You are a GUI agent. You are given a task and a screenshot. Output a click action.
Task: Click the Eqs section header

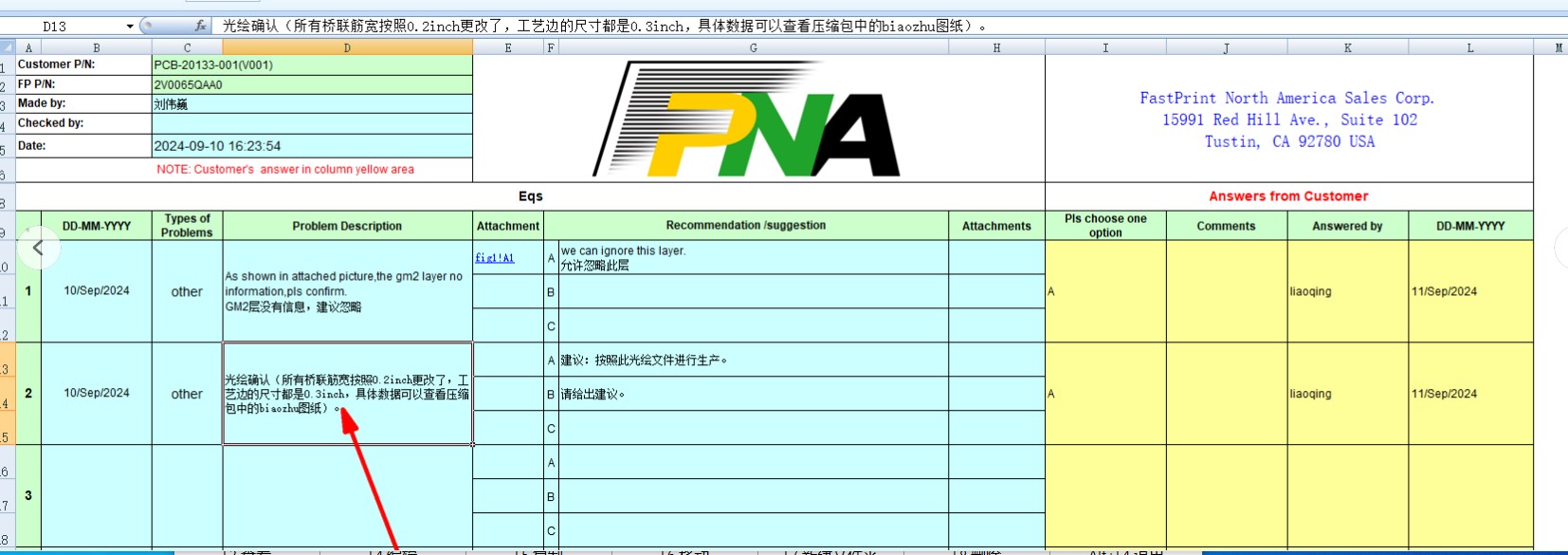pyautogui.click(x=530, y=196)
